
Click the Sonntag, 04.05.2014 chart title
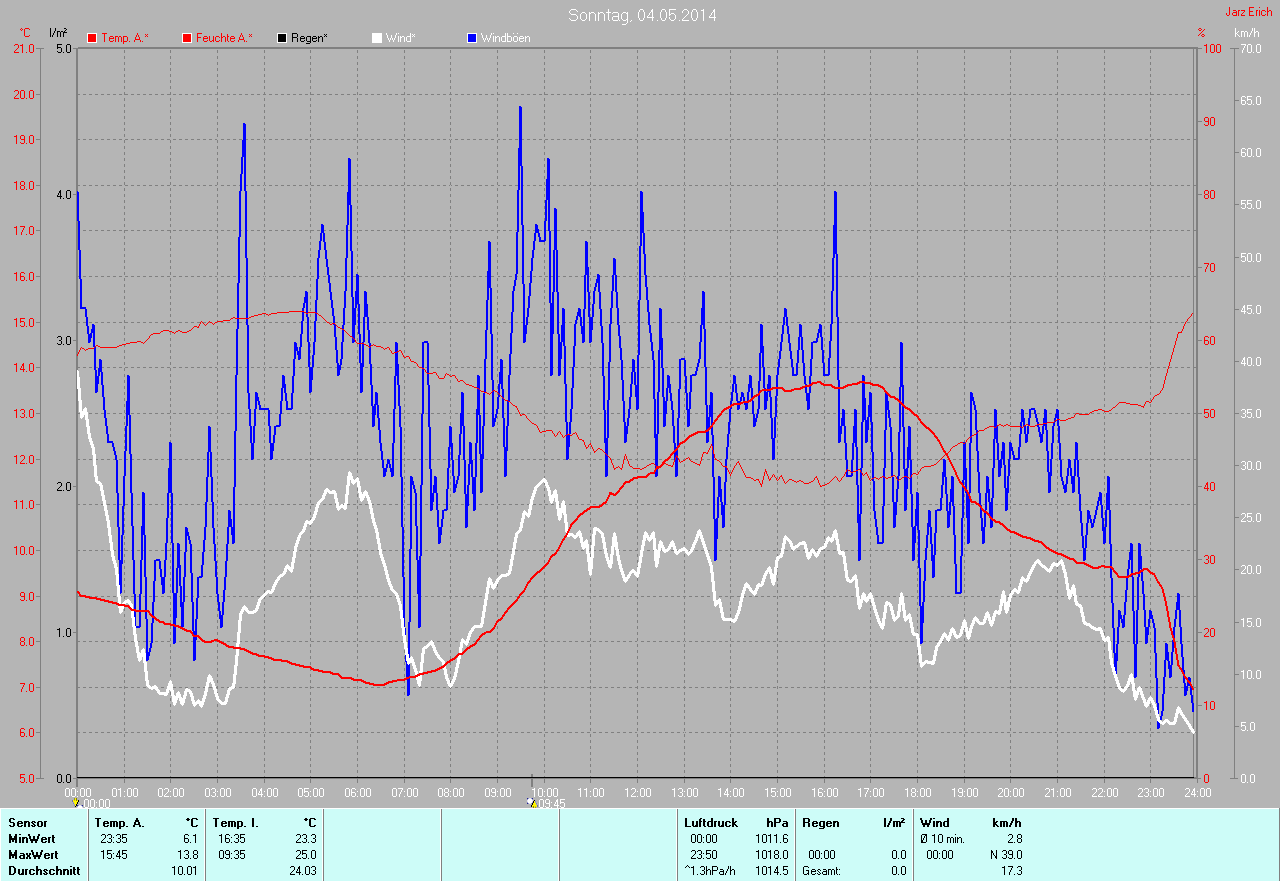(x=642, y=15)
